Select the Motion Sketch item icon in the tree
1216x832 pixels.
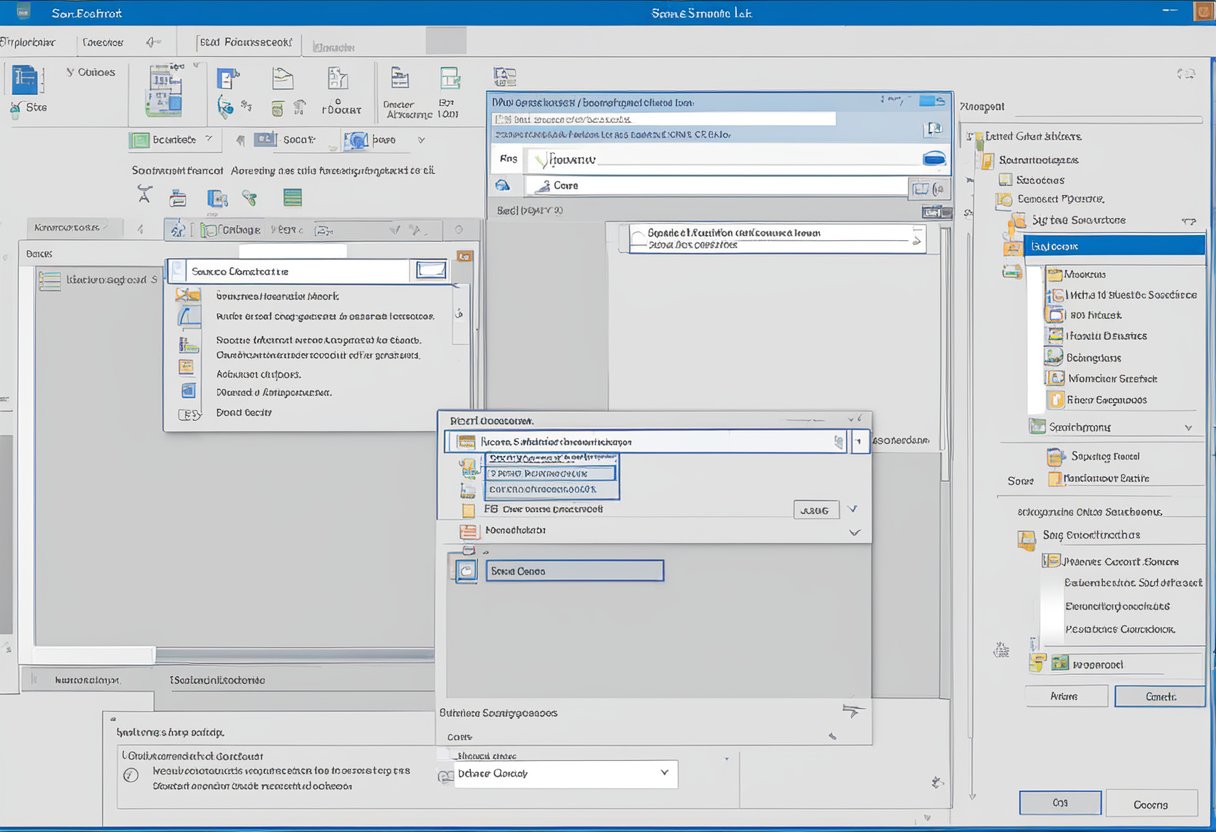pos(1056,377)
